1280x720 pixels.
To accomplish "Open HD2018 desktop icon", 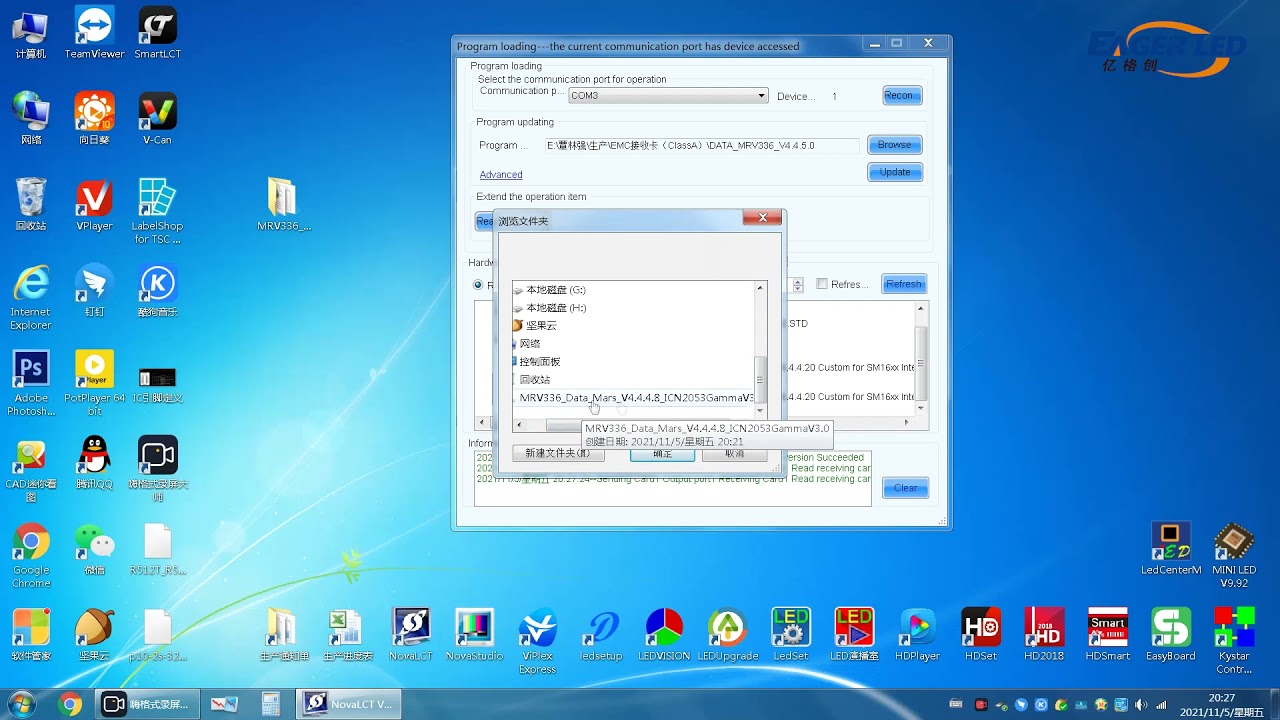I will point(1044,635).
